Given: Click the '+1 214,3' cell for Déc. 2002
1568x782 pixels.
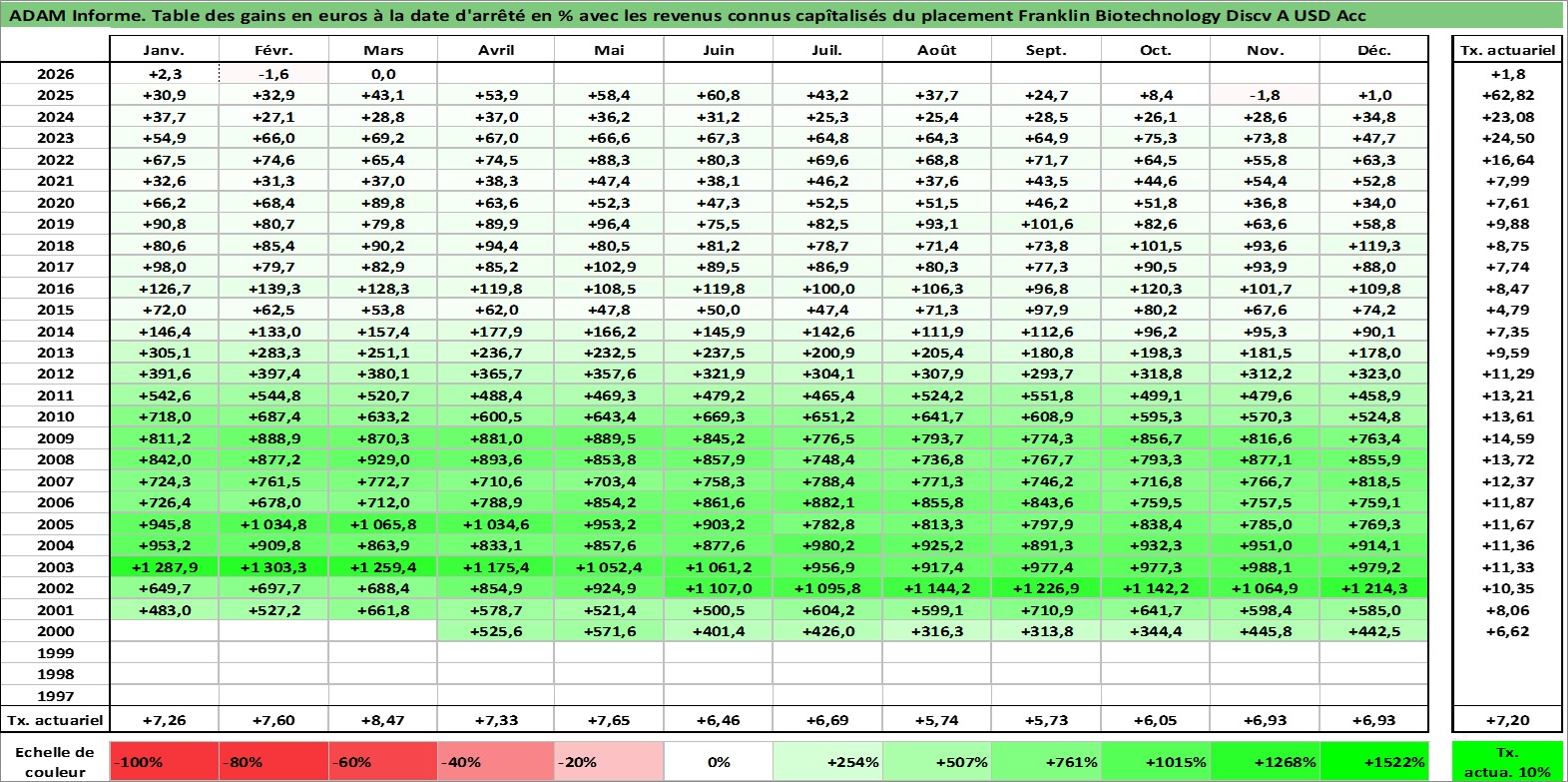Looking at the screenshot, I should 1373,588.
